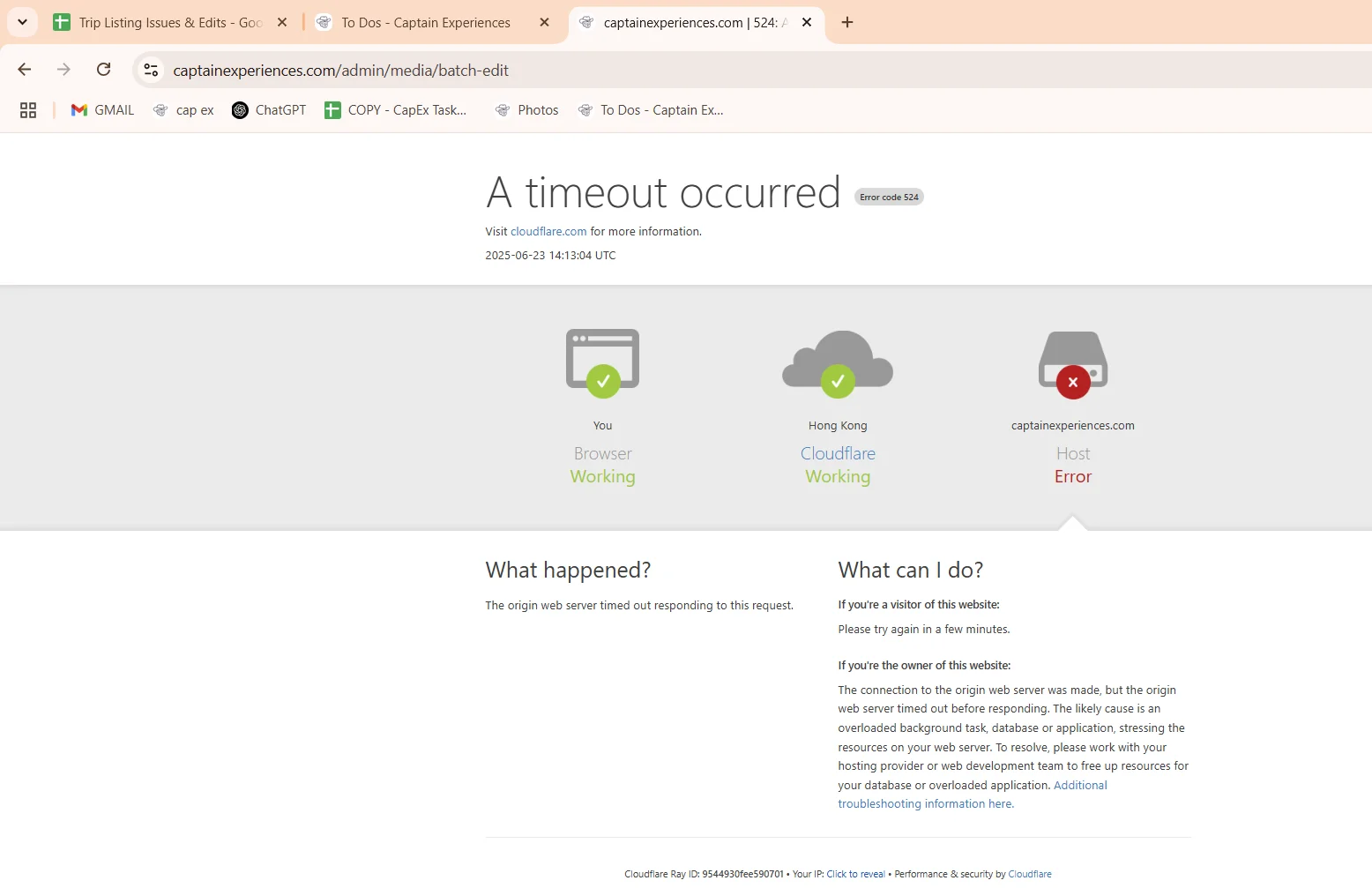
Task: Click the forward navigation arrow
Action: tap(63, 70)
